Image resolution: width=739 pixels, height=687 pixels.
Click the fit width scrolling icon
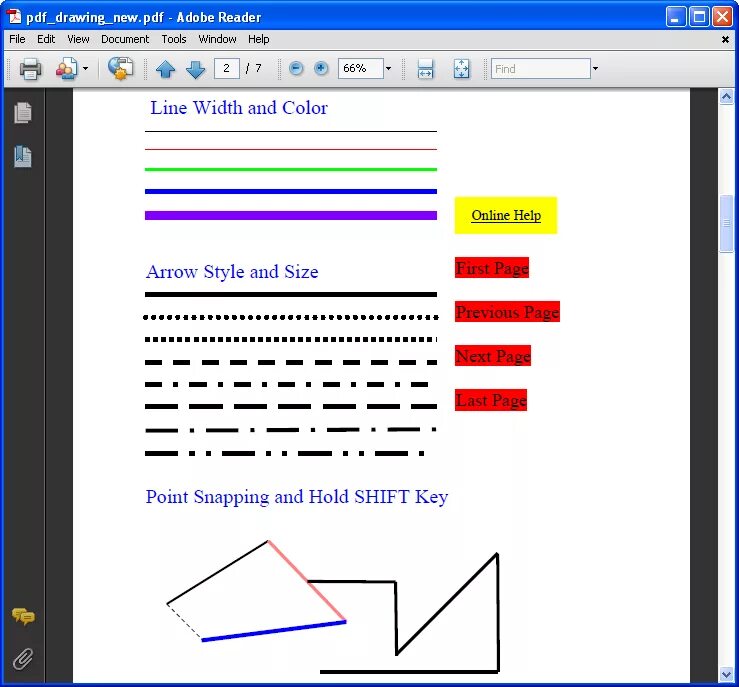425,69
